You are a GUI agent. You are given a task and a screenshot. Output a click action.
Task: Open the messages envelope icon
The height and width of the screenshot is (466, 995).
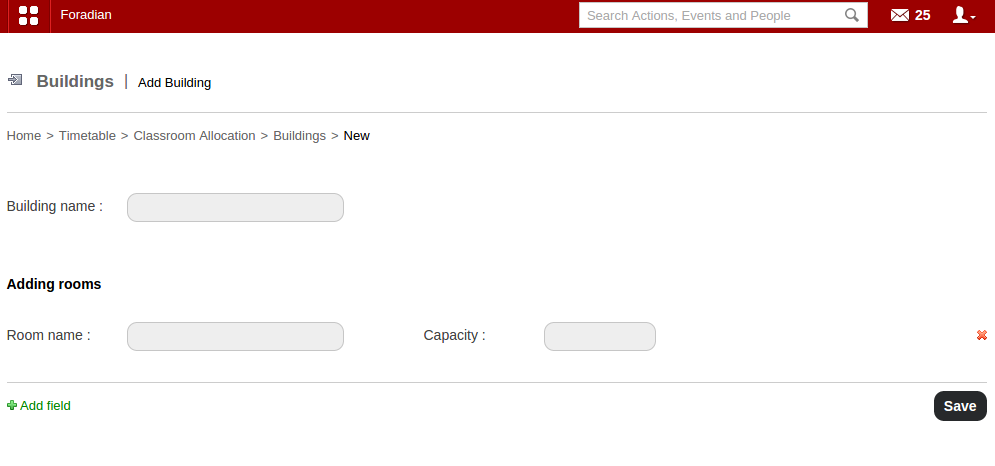[x=900, y=15]
